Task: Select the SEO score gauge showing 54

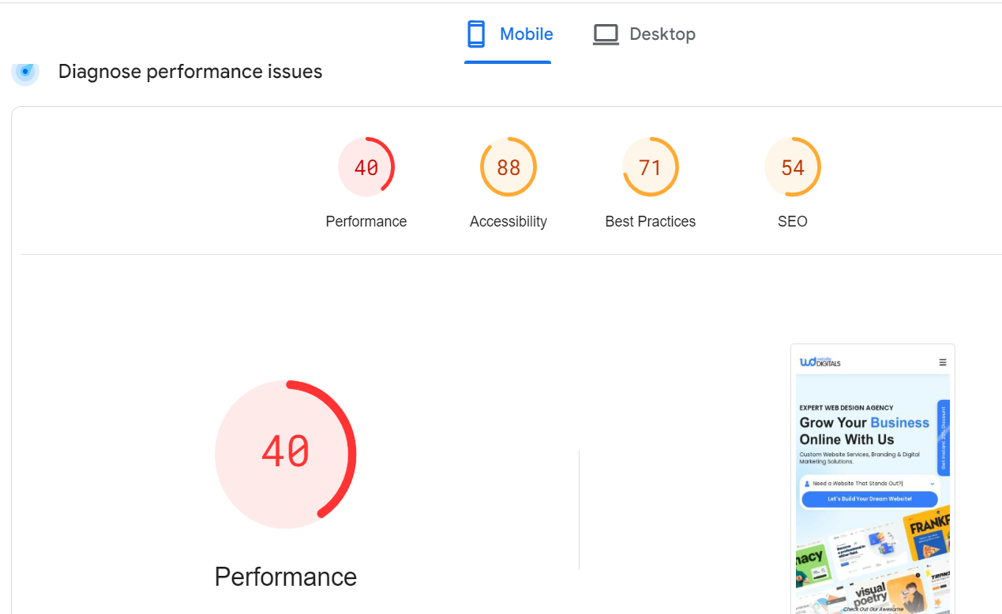Action: [x=792, y=167]
